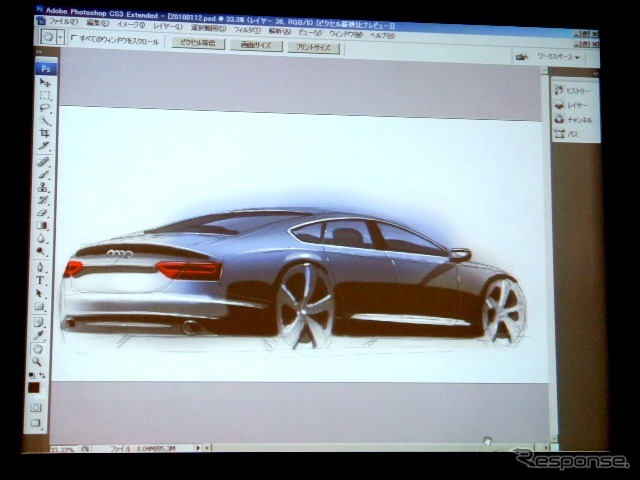Screen dimensions: 640x480
Task: Select the Eyedropper tool
Action: [x=38, y=336]
